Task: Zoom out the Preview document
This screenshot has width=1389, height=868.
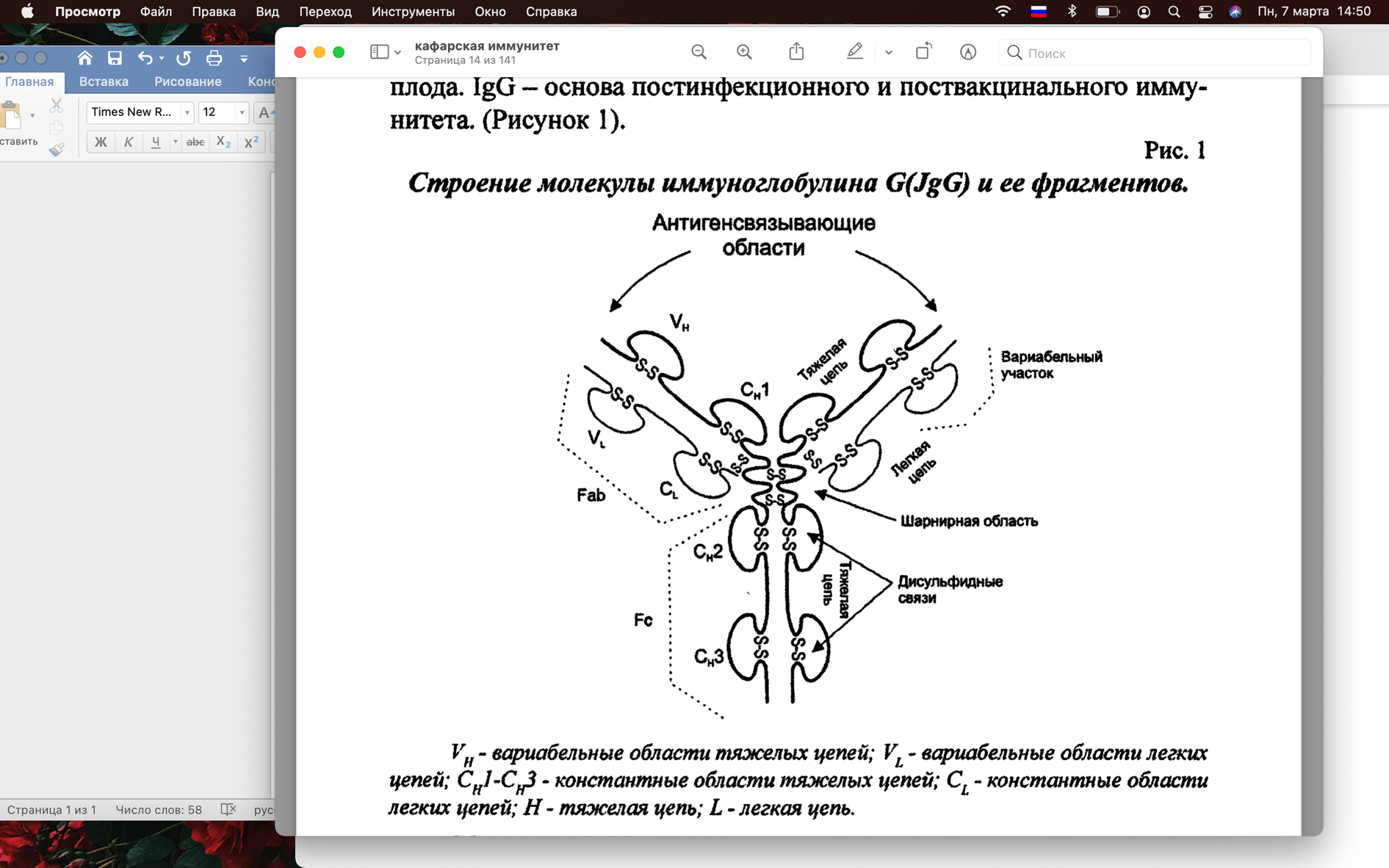Action: click(x=699, y=52)
